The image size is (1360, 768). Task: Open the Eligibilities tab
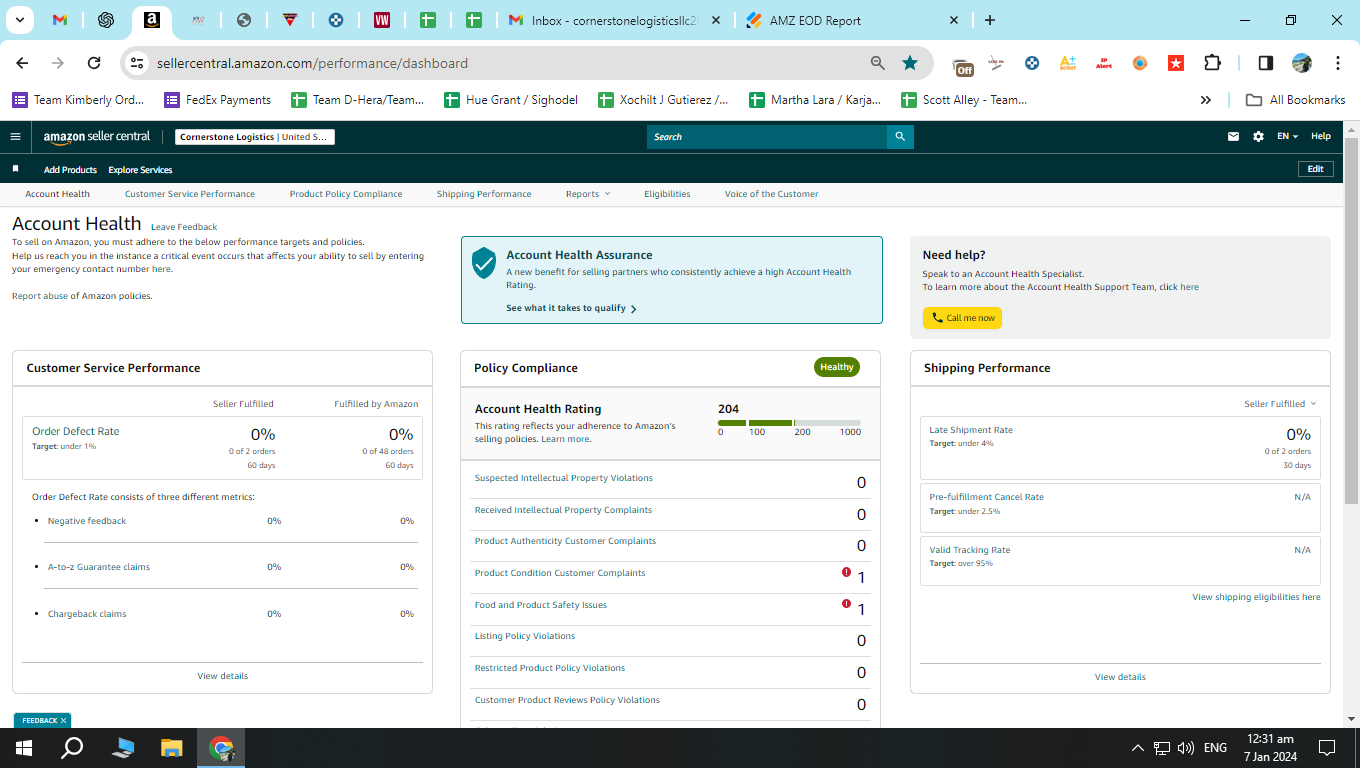point(667,194)
